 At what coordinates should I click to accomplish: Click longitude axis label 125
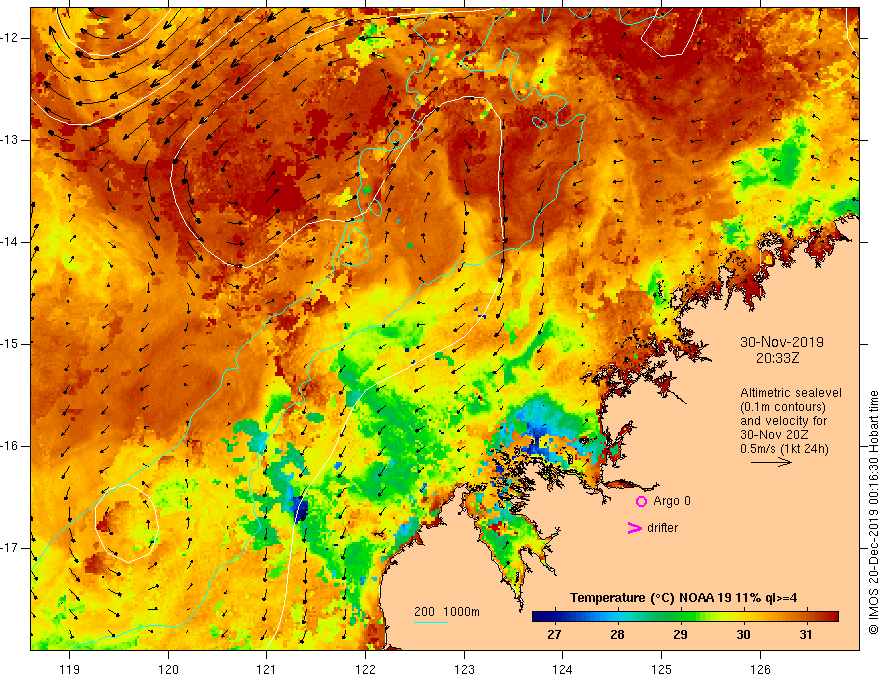pos(662,669)
